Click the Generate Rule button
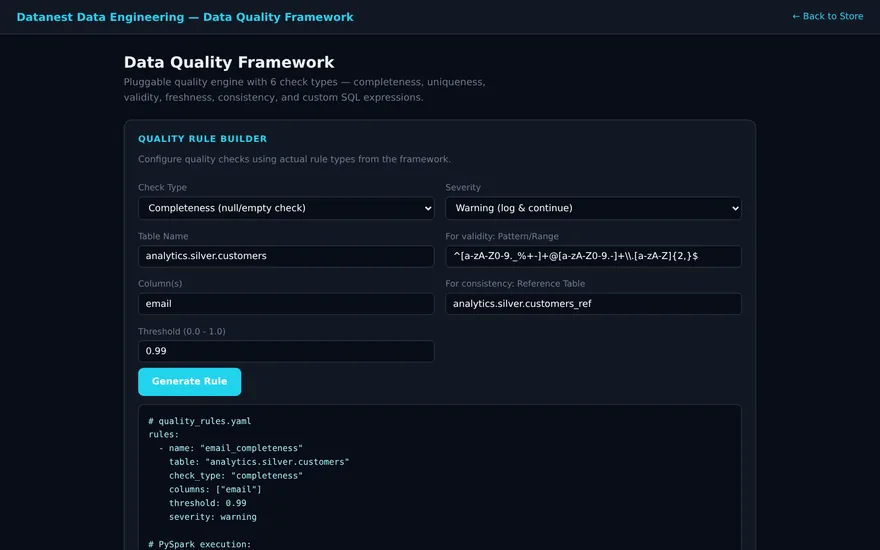880x550 pixels. (x=190, y=382)
